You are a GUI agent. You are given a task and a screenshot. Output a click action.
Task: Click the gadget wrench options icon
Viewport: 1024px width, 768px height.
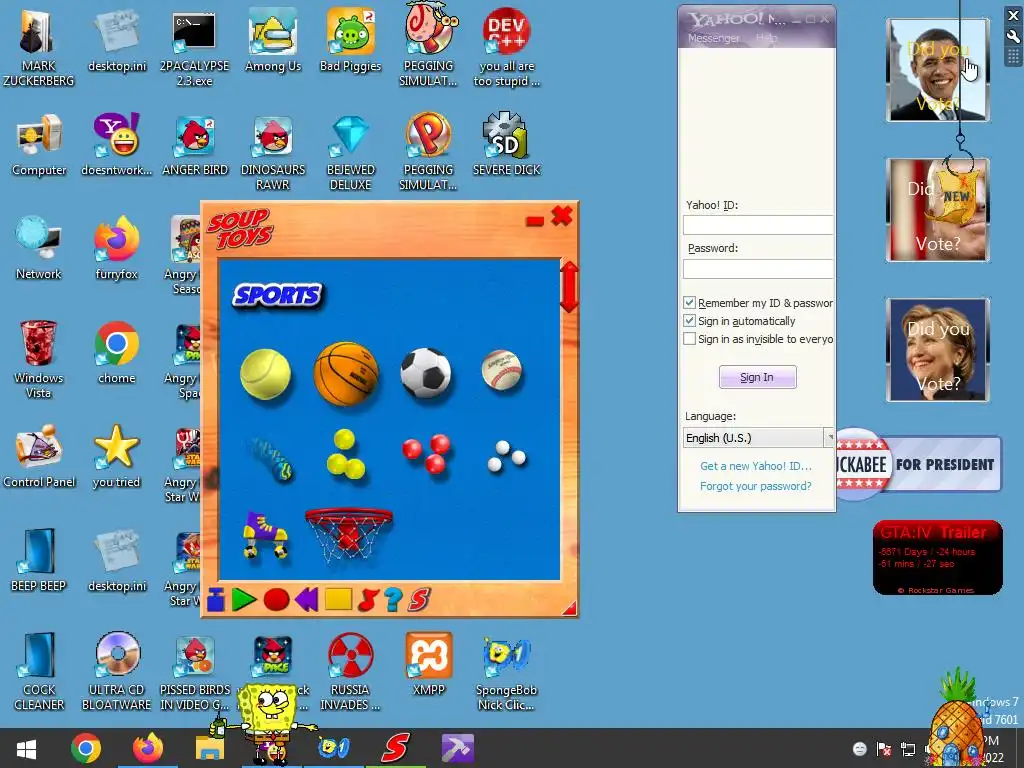coord(1013,36)
